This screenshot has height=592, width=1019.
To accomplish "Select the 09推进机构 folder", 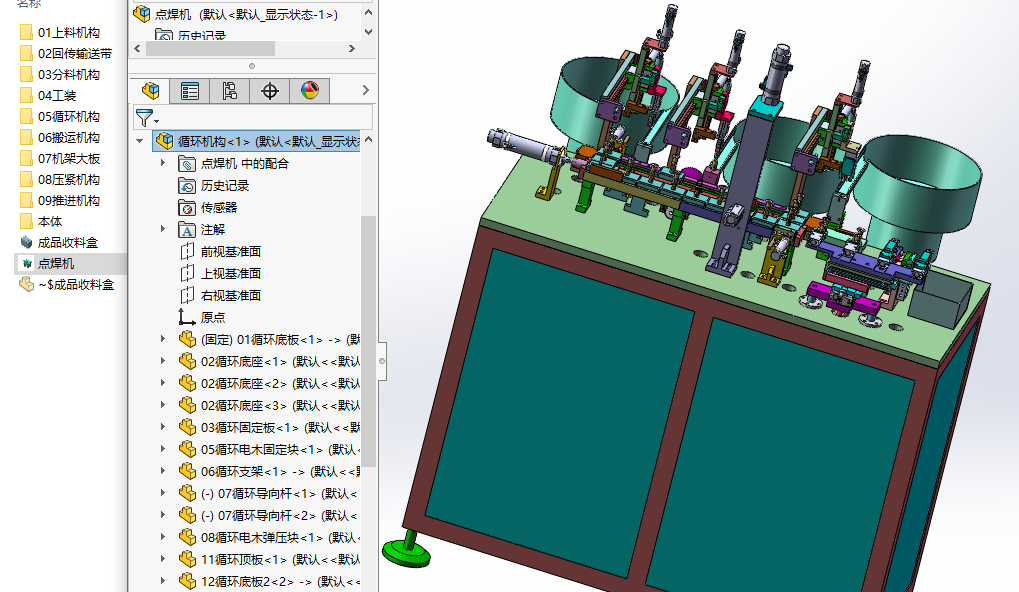I will click(60, 200).
